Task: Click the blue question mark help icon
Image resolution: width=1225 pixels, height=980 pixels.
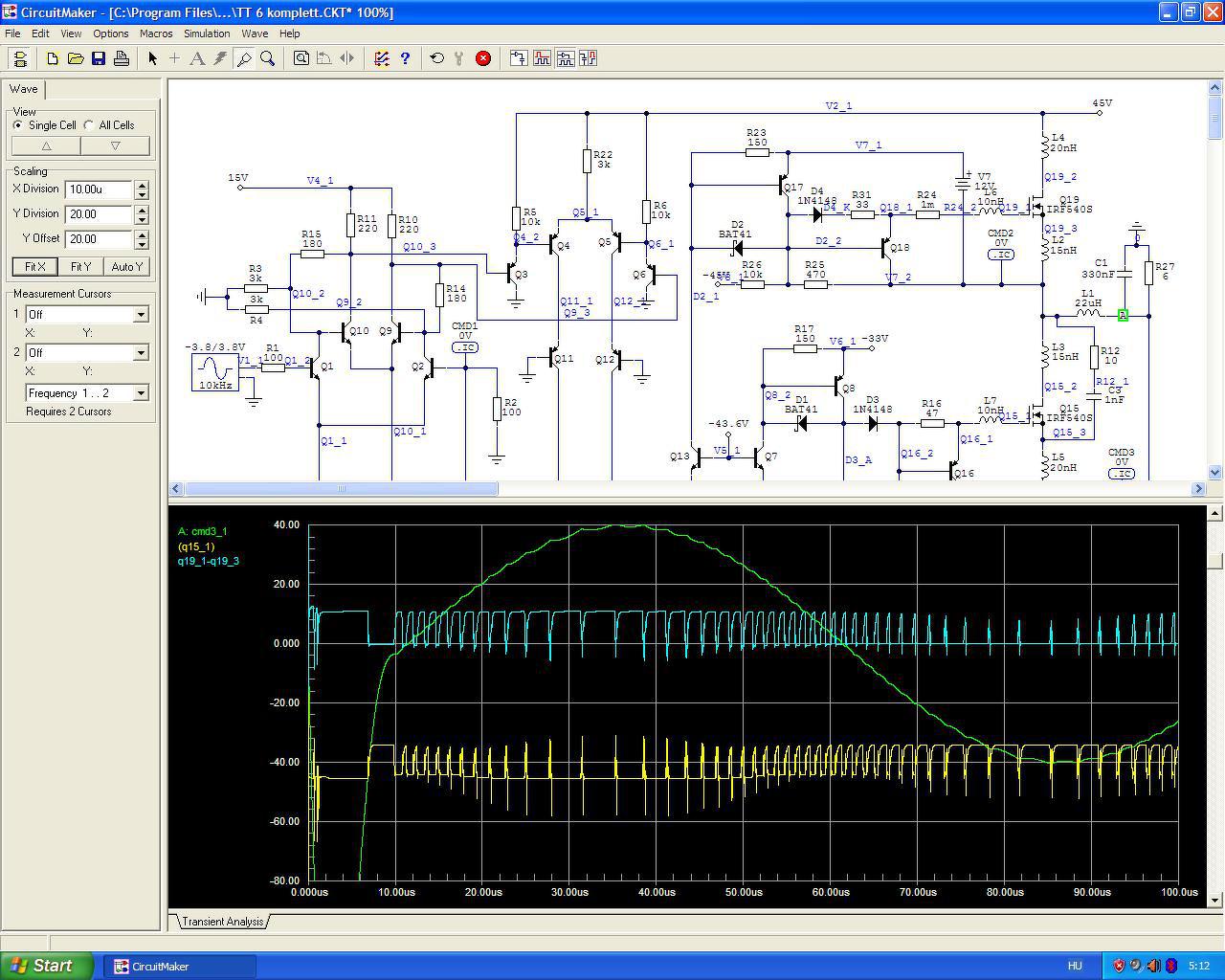Action: tap(405, 58)
